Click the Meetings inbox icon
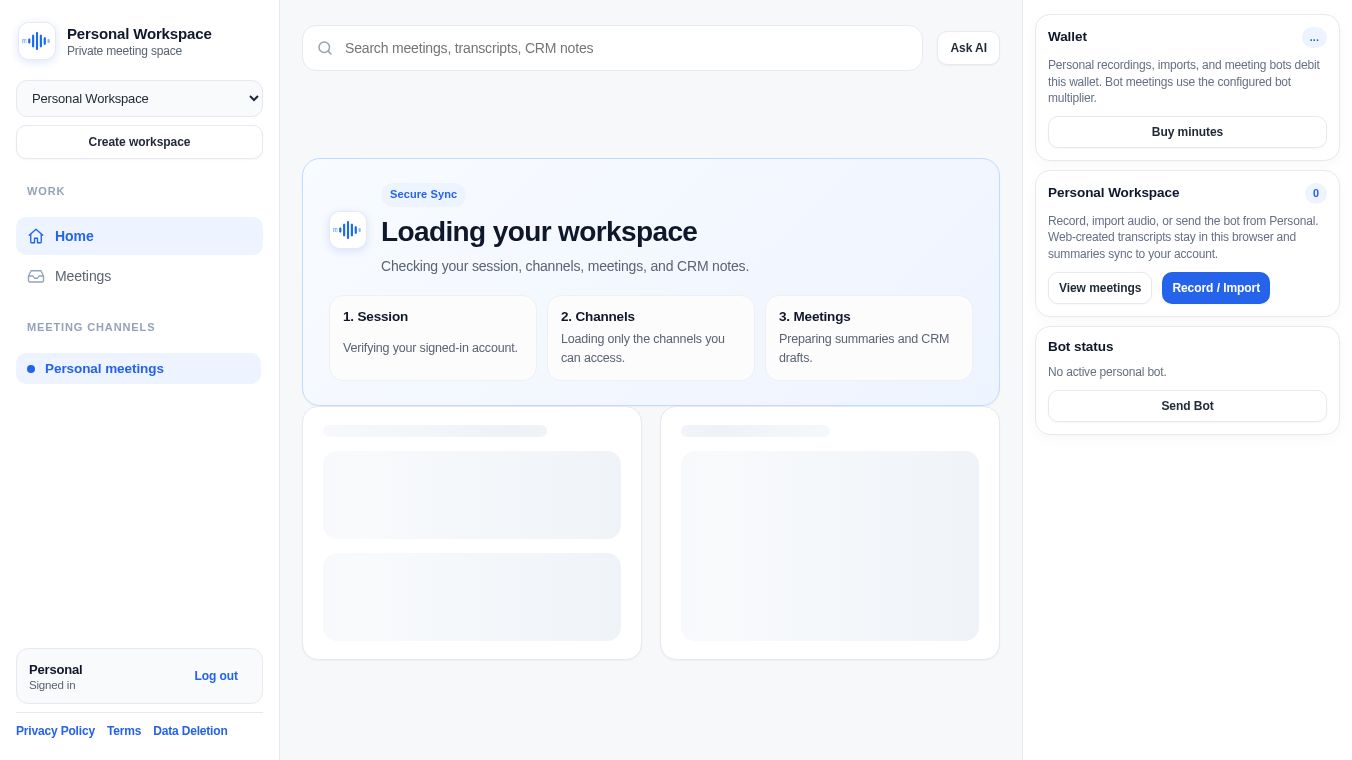This screenshot has height=760, width=1352. tap(36, 276)
